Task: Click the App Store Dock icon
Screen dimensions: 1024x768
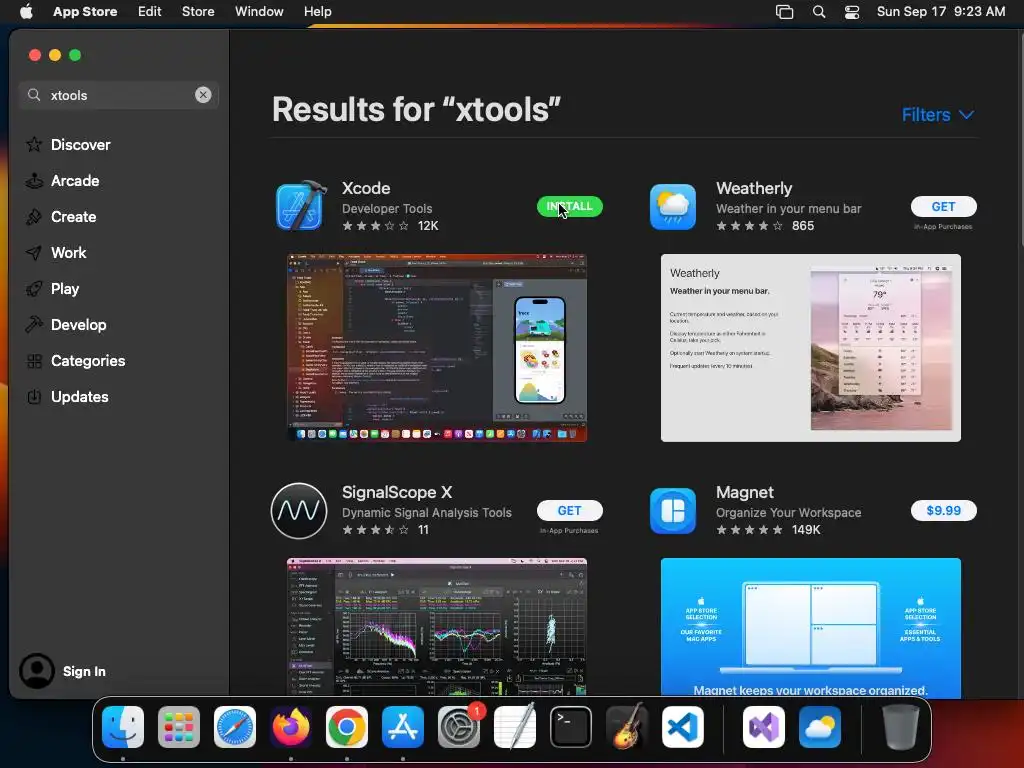Action: 403,727
